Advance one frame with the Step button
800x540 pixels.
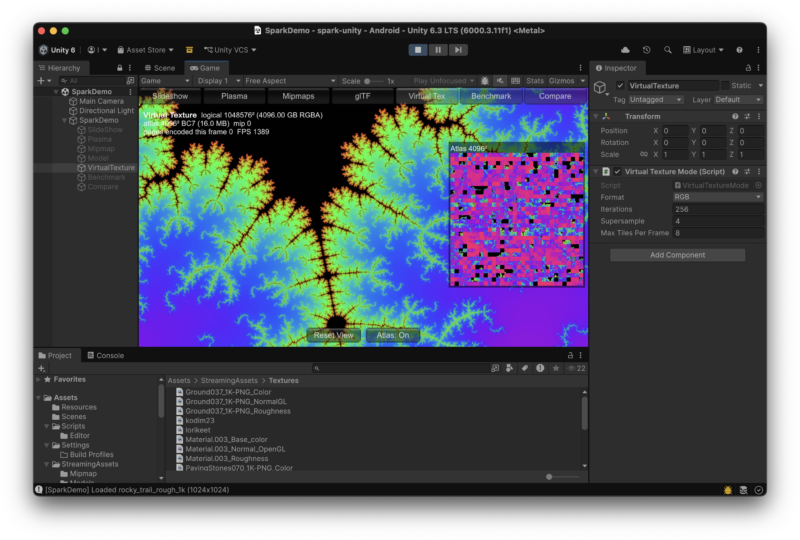458,50
